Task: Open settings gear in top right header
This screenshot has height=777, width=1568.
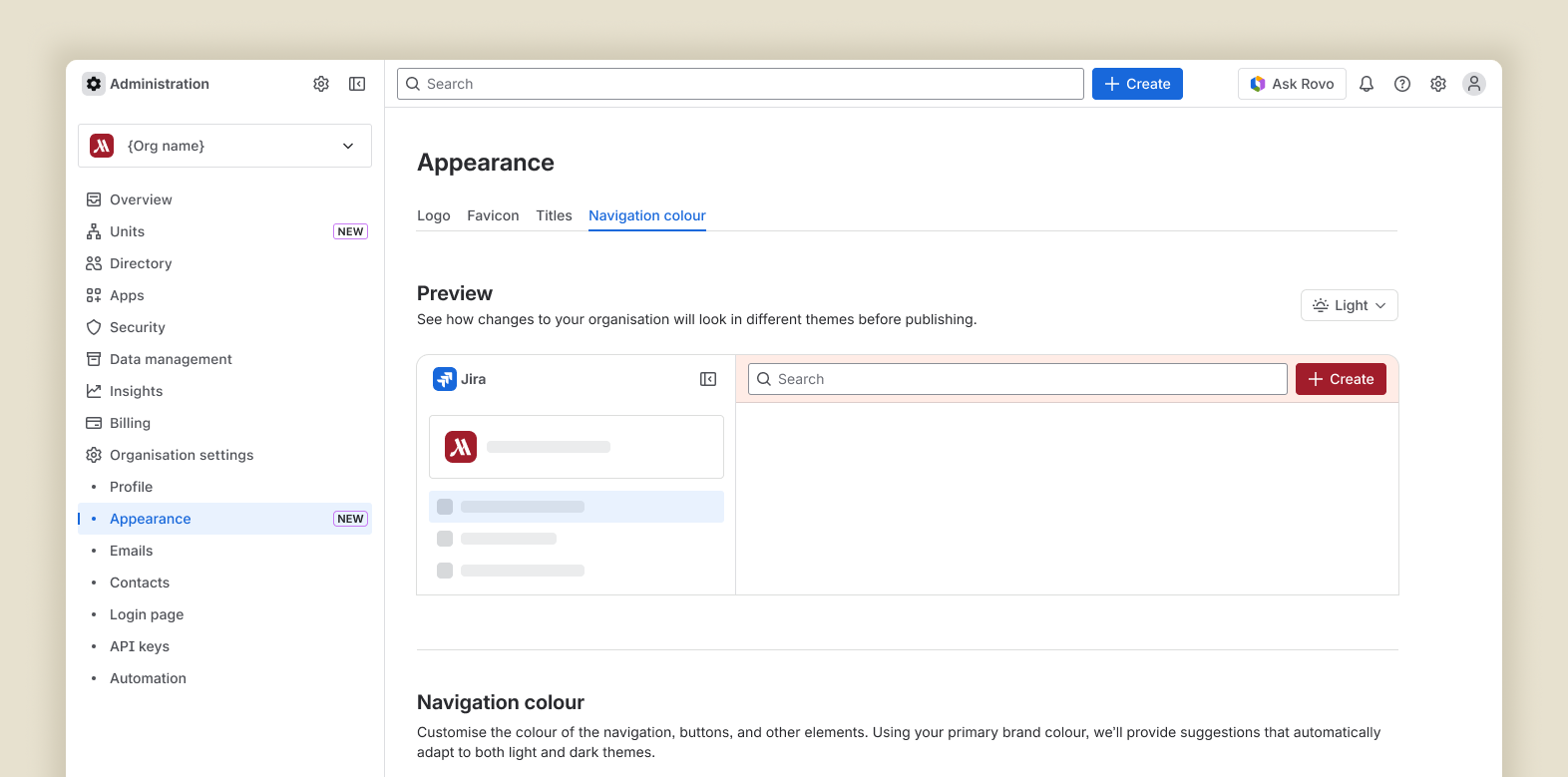Action: tap(1438, 84)
